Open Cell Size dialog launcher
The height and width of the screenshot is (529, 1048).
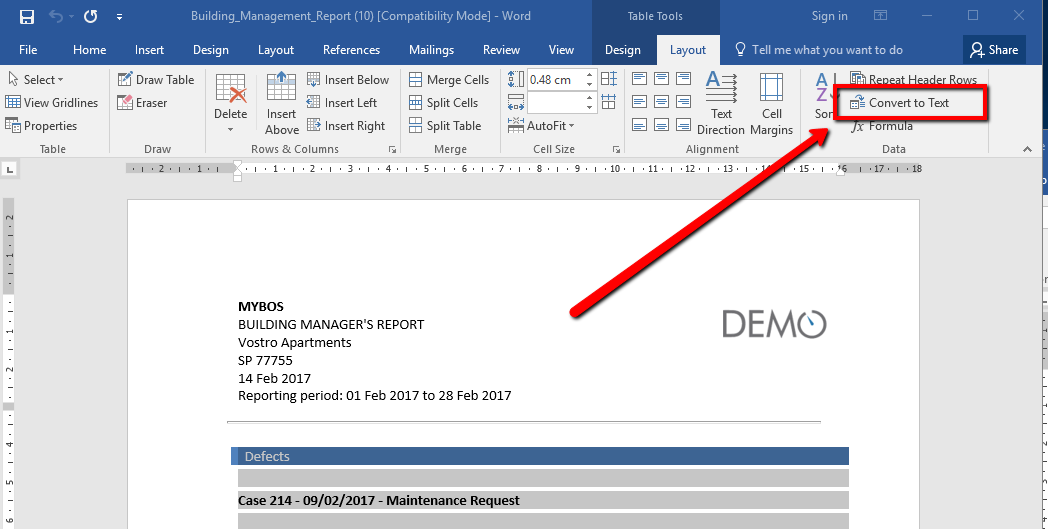[616, 150]
